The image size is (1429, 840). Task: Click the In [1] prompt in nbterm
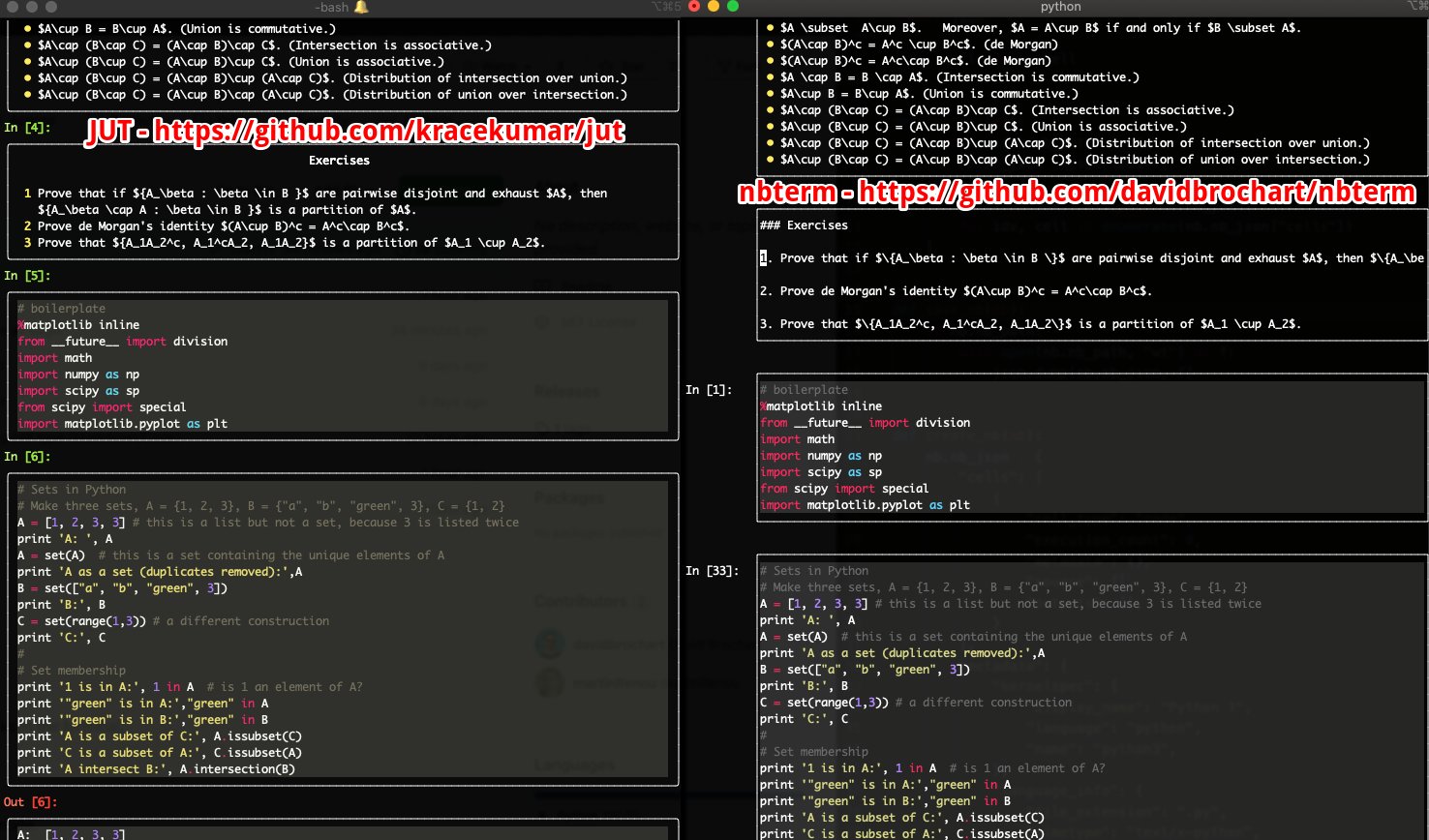click(709, 389)
